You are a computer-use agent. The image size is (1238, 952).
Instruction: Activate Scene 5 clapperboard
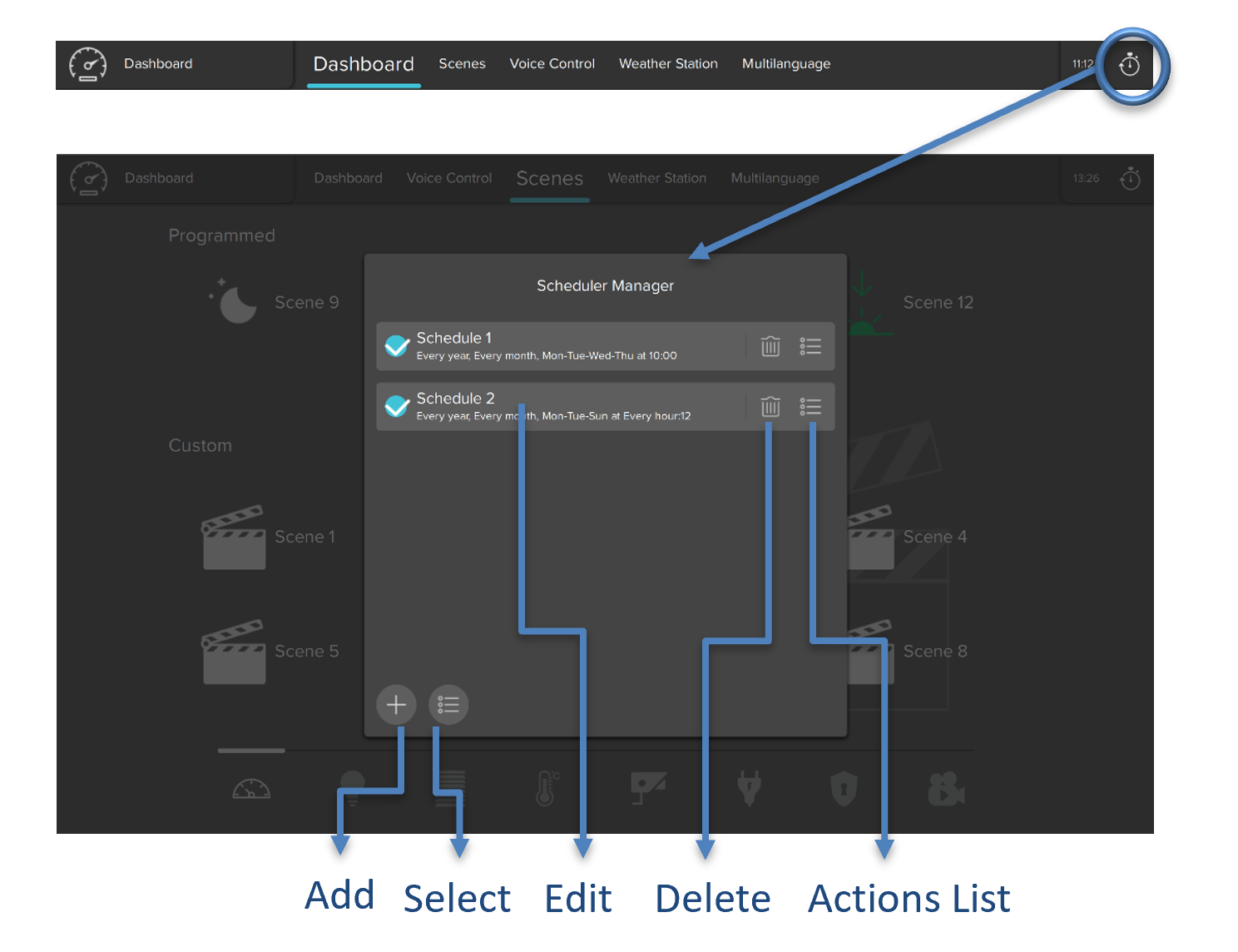[x=234, y=652]
